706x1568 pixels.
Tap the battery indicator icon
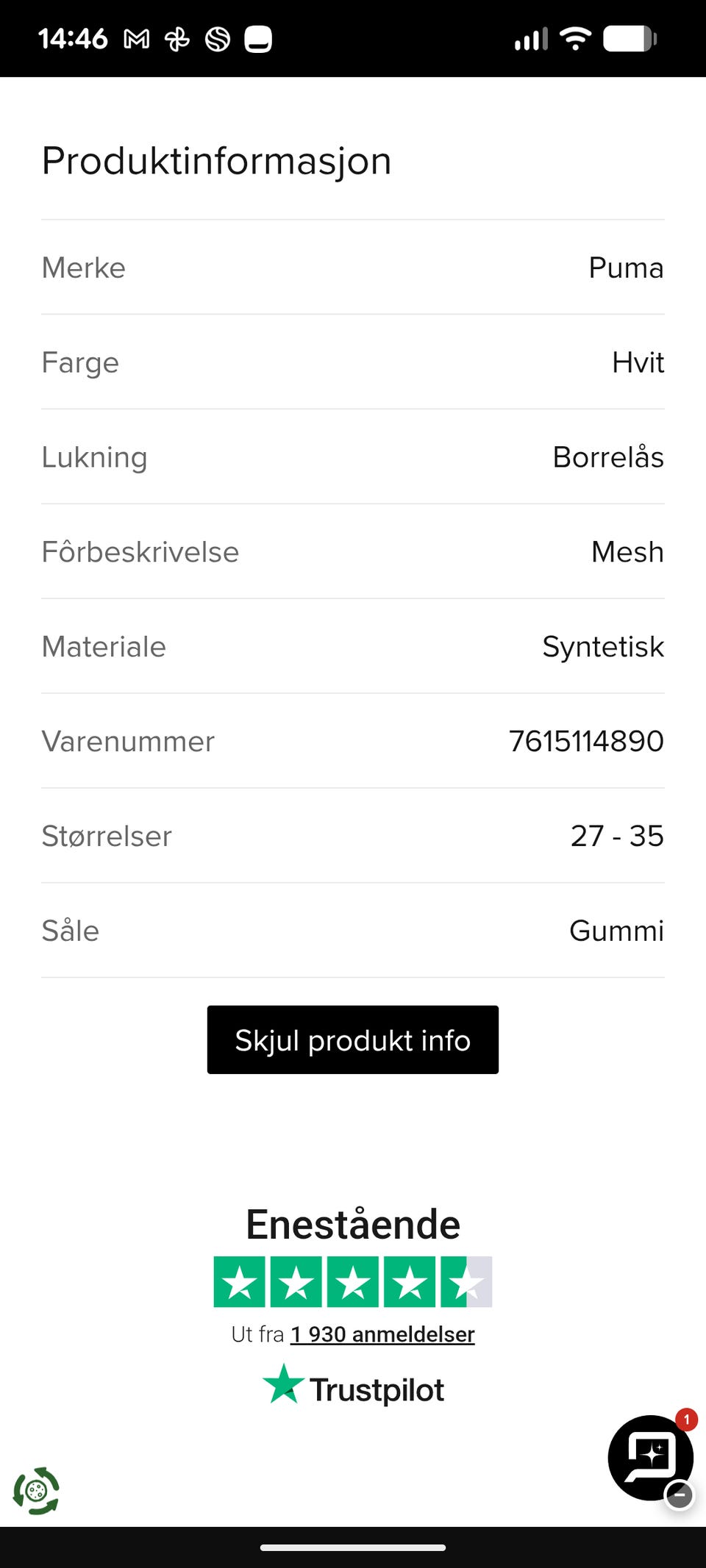(630, 39)
